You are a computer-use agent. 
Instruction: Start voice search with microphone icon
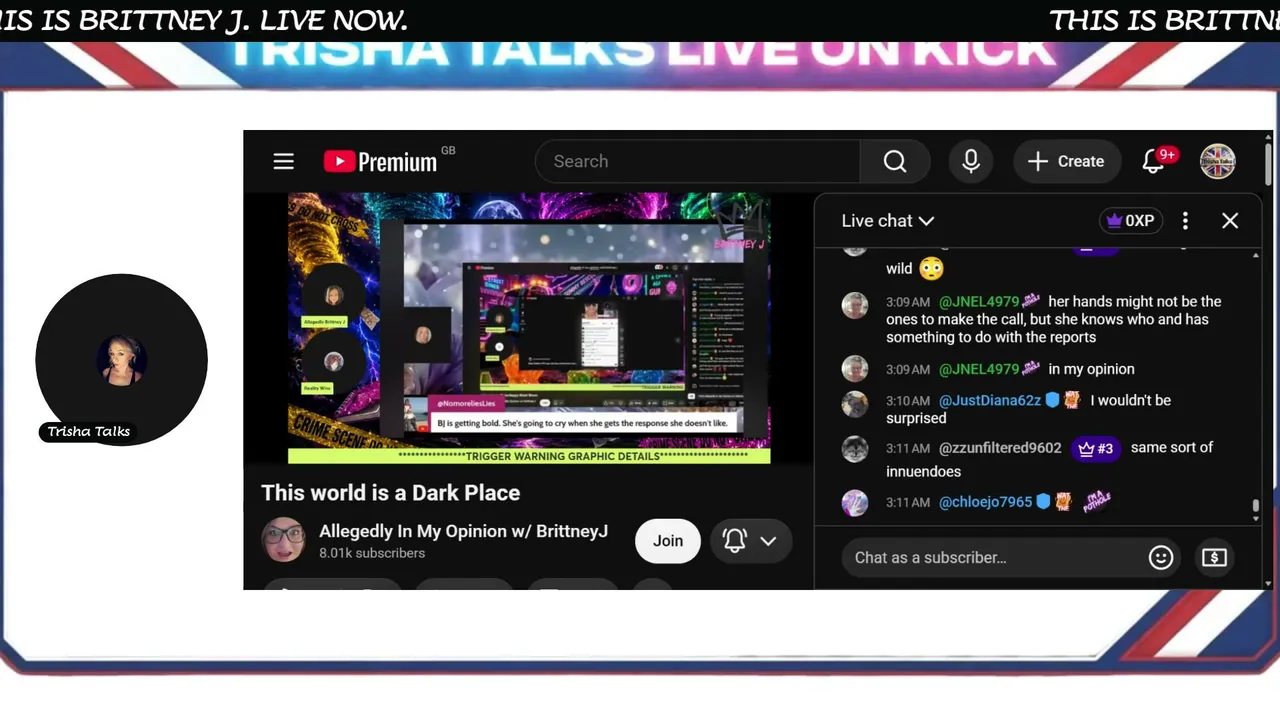pyautogui.click(x=971, y=161)
